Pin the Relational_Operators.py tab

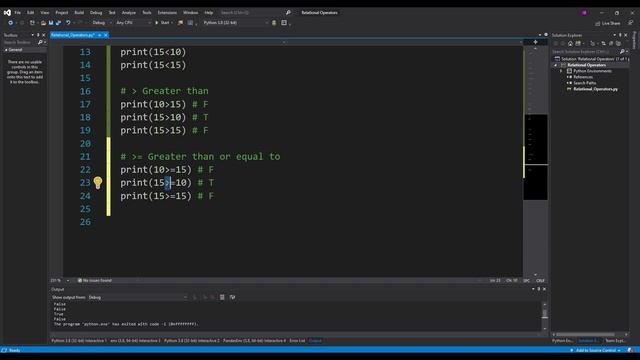coord(100,35)
